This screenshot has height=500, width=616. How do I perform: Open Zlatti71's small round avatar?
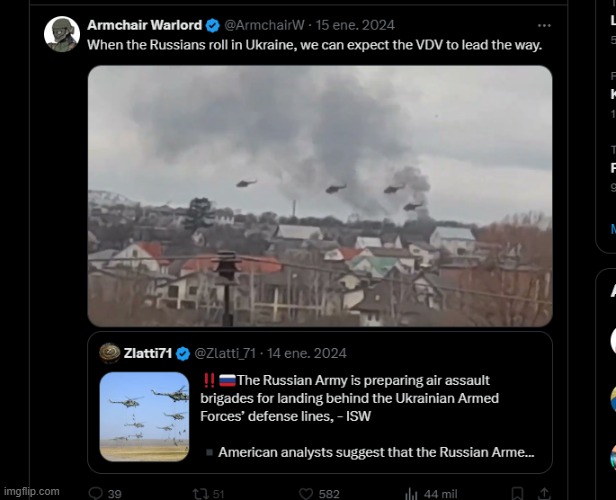coord(110,353)
